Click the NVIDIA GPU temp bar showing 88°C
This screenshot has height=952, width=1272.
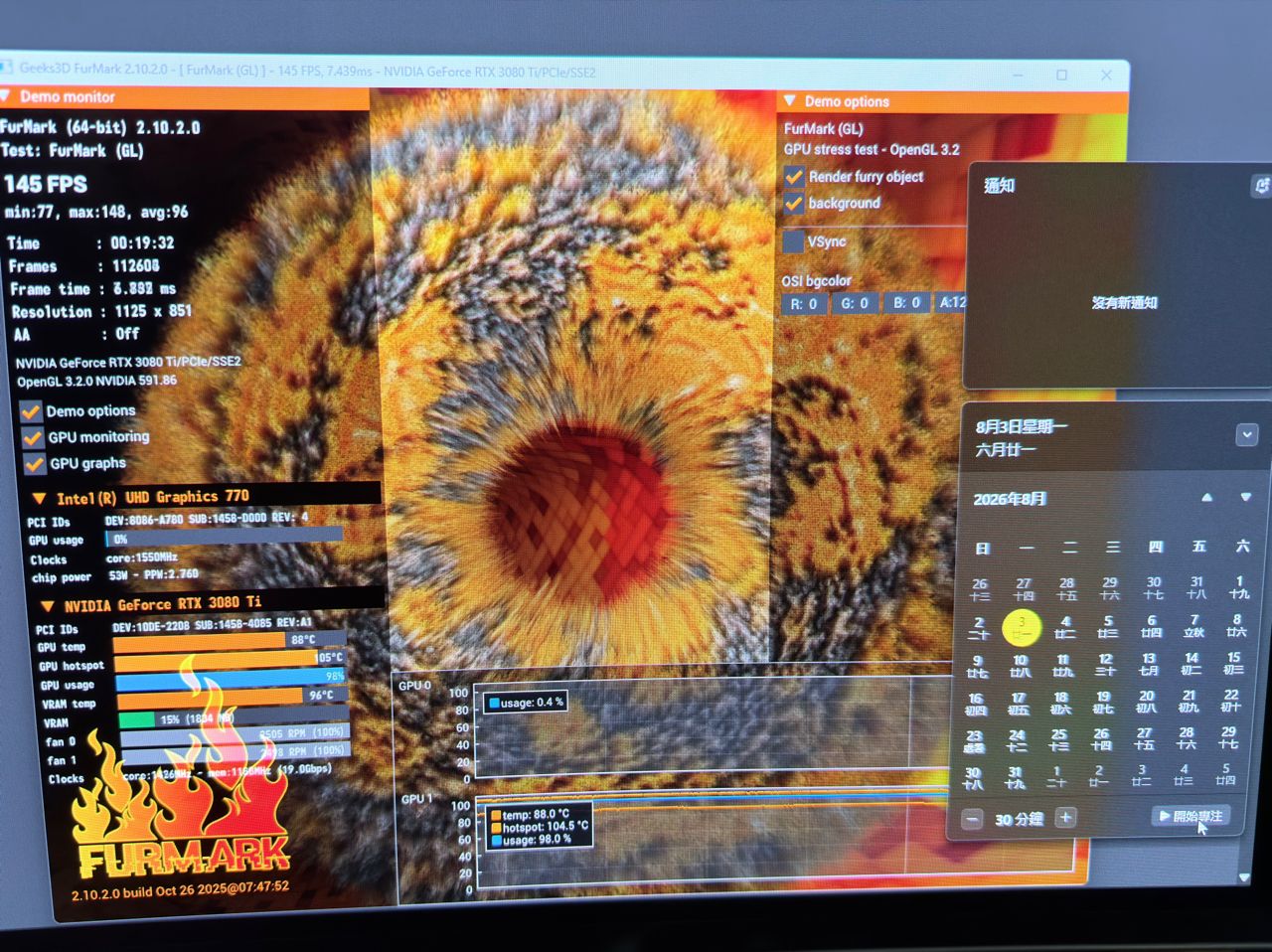[x=230, y=641]
